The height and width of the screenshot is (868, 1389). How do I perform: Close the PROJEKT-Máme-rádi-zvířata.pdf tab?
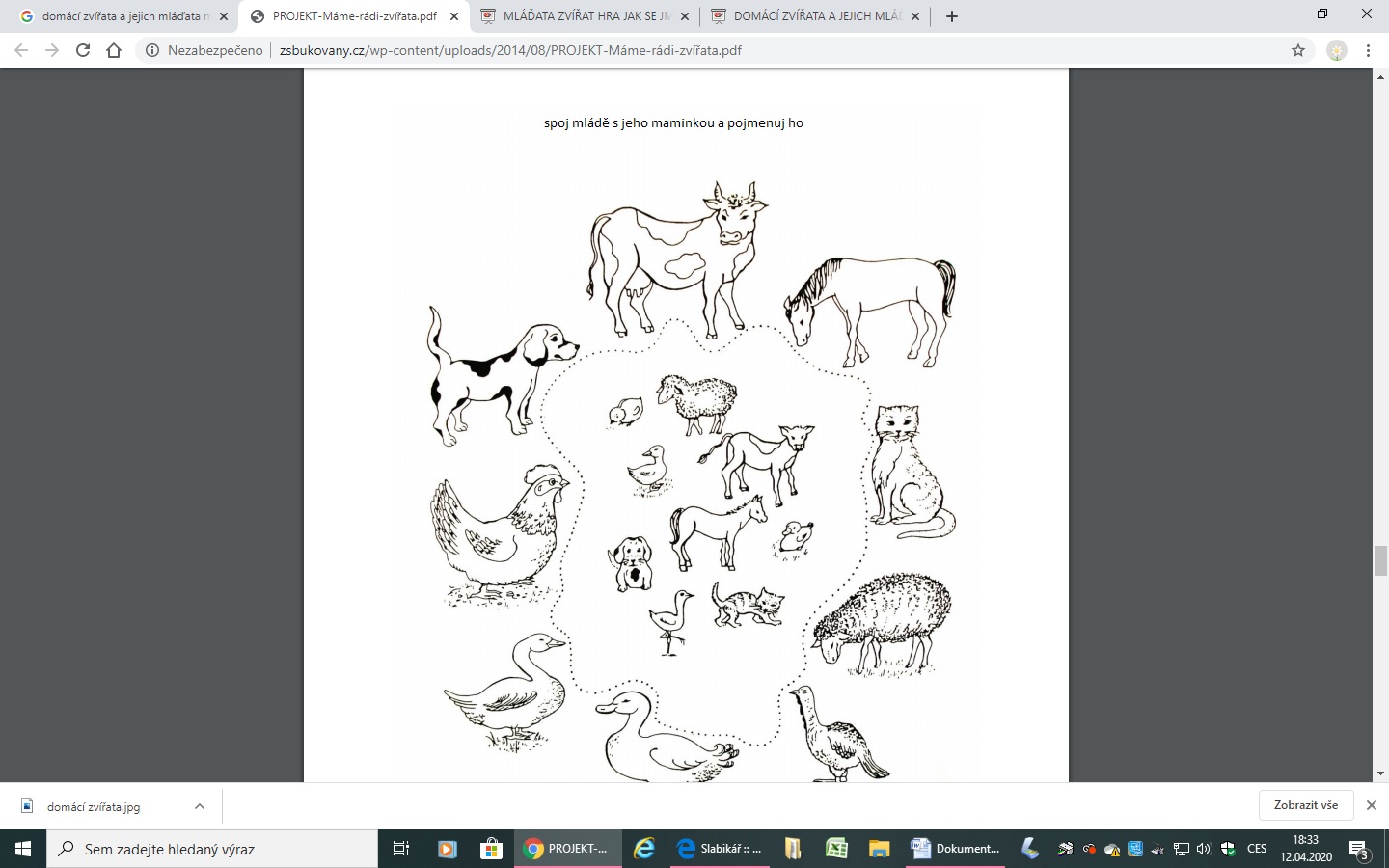click(x=454, y=16)
